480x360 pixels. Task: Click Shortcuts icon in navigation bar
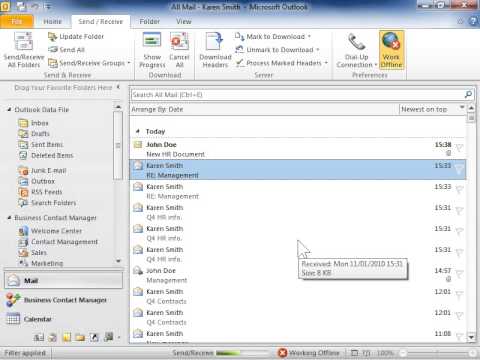94,337
